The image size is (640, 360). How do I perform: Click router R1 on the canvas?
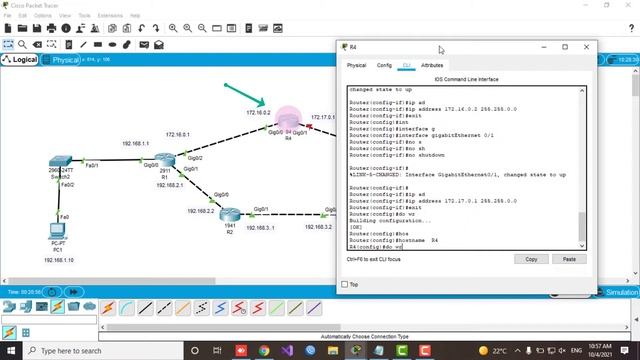[x=165, y=159]
